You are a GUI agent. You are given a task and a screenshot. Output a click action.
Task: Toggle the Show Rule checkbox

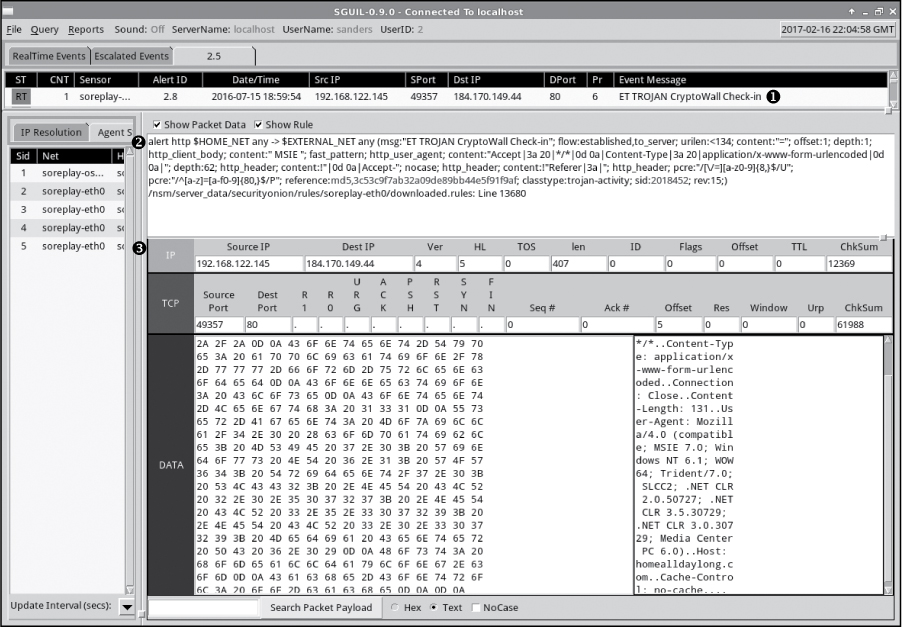pos(258,124)
